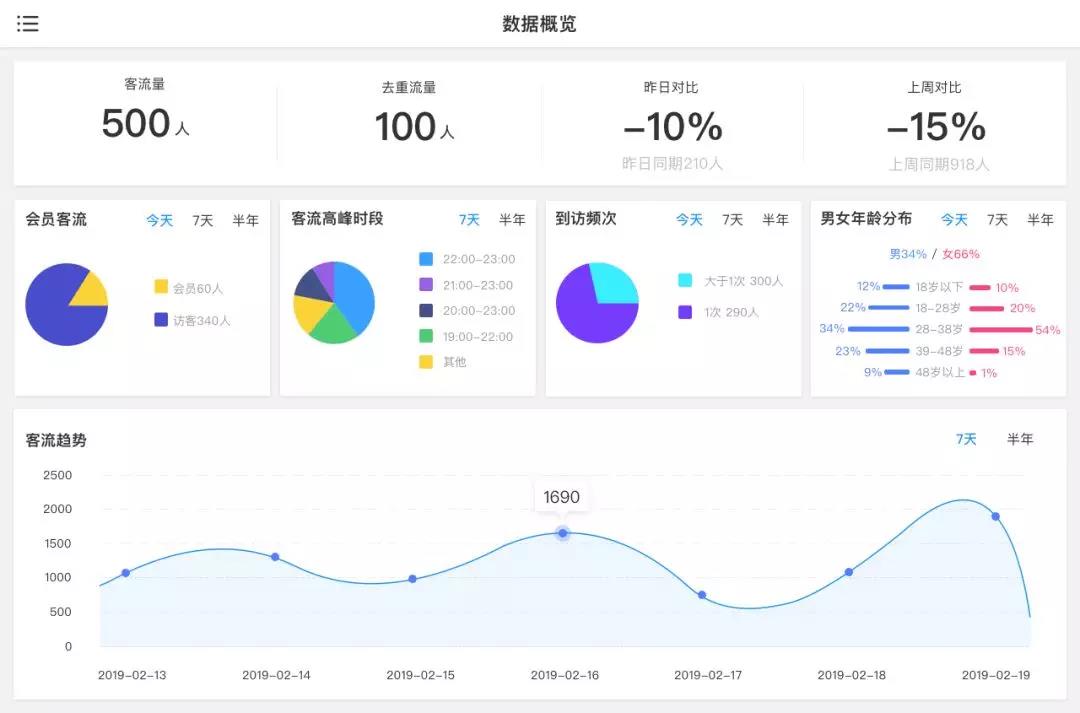
Task: Open the hamburger menu icon
Action: point(28,24)
